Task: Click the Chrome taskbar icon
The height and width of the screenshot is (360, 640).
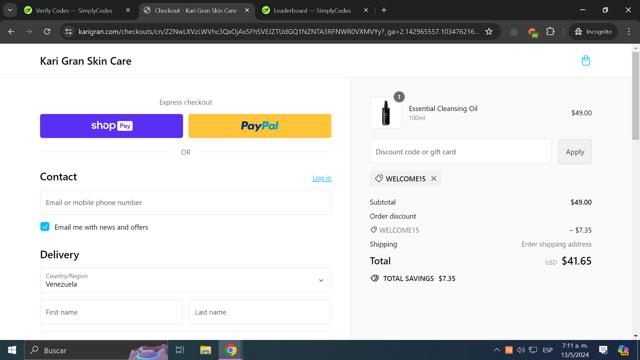Action: (231, 350)
